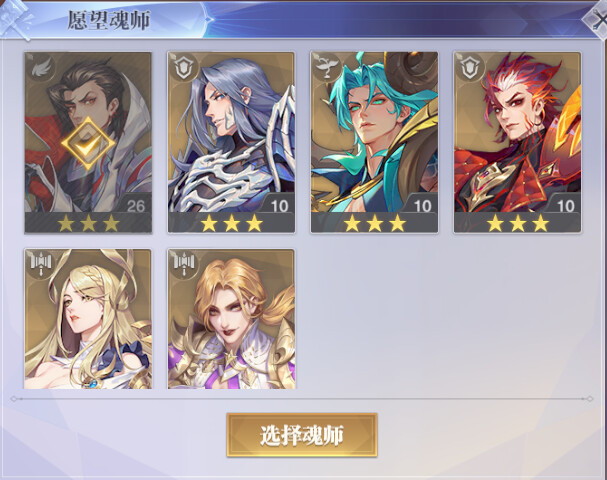Viewport: 607px width, 480px height.
Task: Uncheck the golden diamond checkmark on selected hero
Action: [88, 144]
